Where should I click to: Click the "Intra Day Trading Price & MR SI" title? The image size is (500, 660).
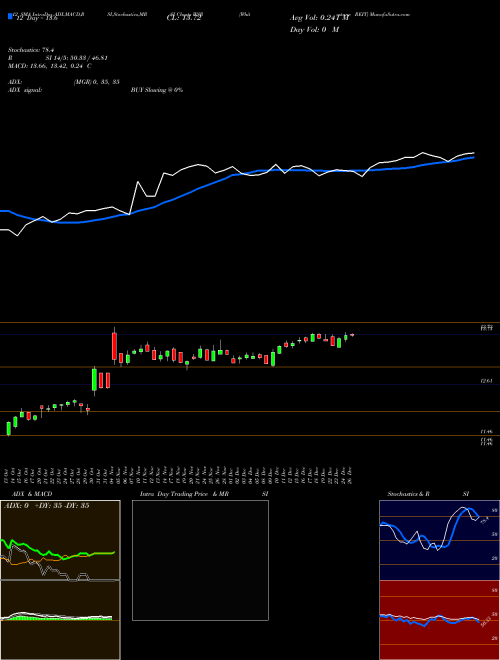click(x=204, y=494)
